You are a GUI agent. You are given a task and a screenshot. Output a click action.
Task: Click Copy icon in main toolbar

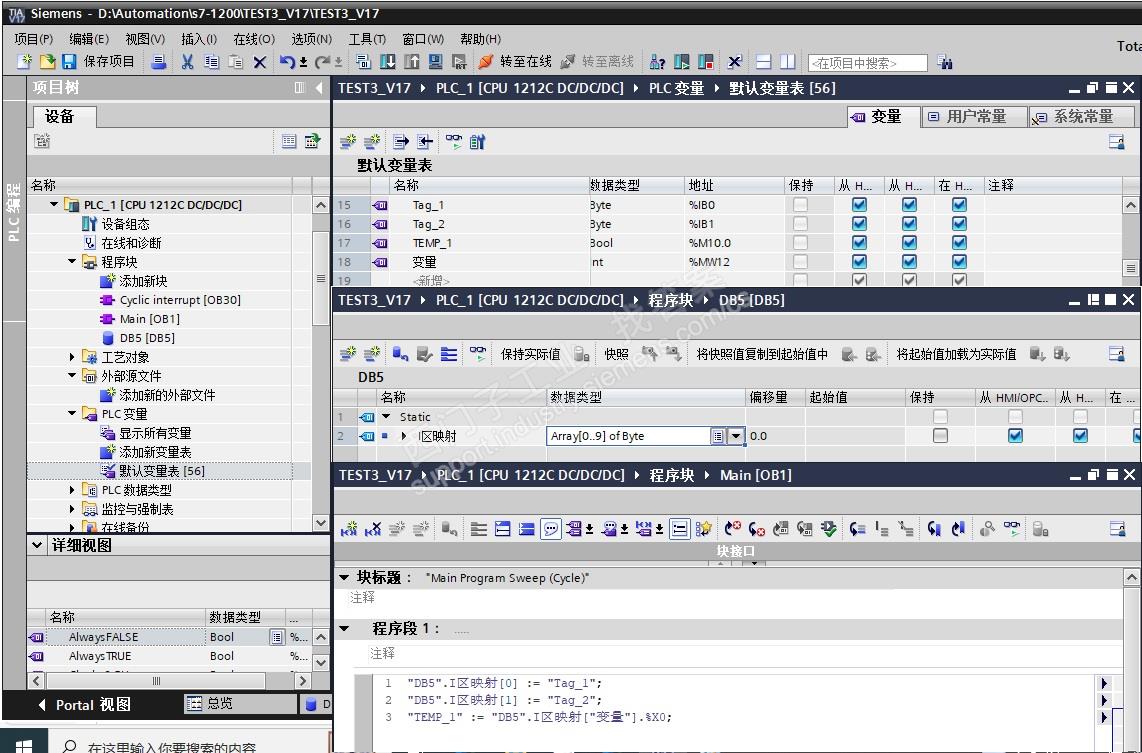pyautogui.click(x=211, y=62)
